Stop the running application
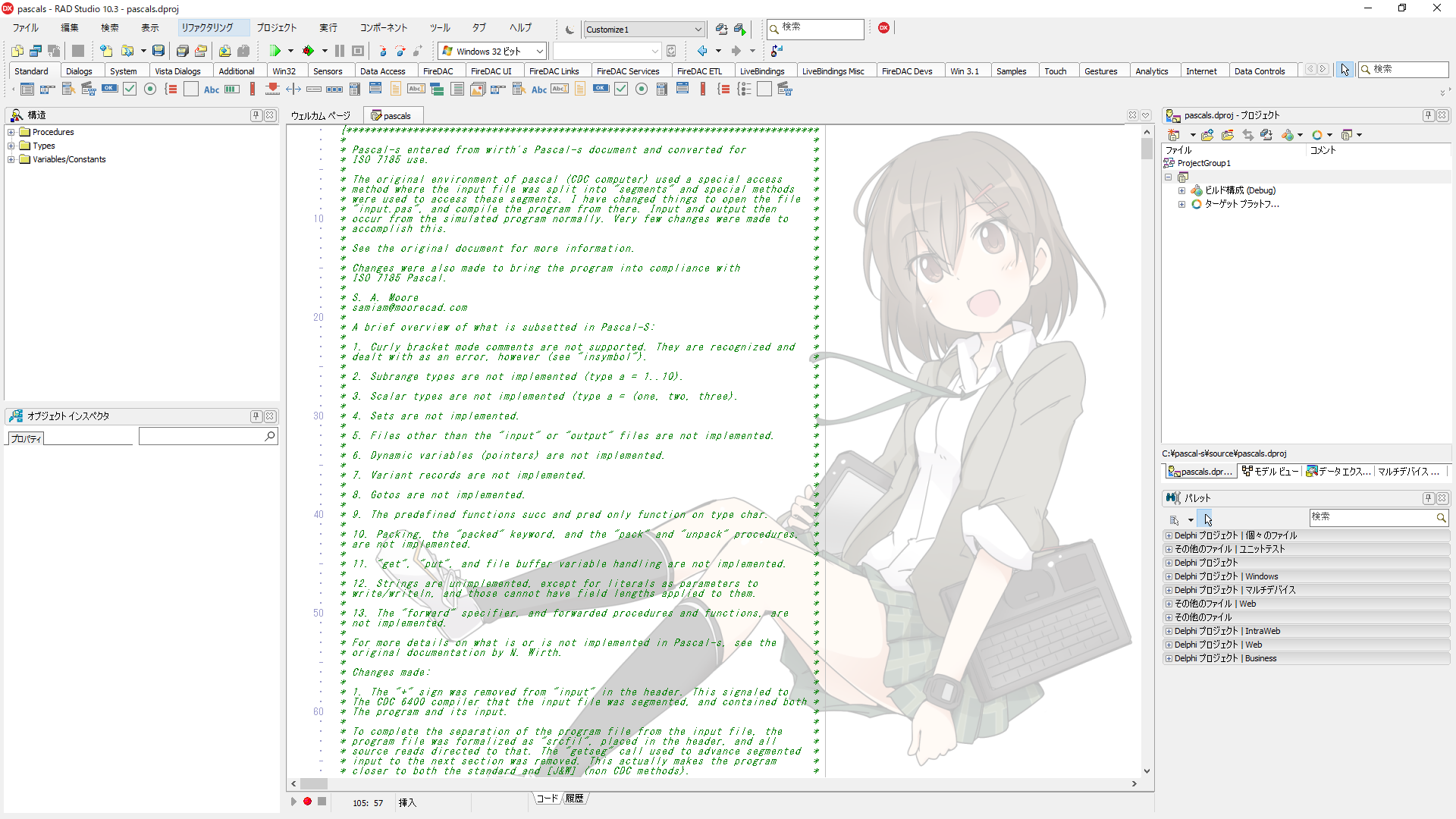1456x819 pixels. pyautogui.click(x=357, y=51)
